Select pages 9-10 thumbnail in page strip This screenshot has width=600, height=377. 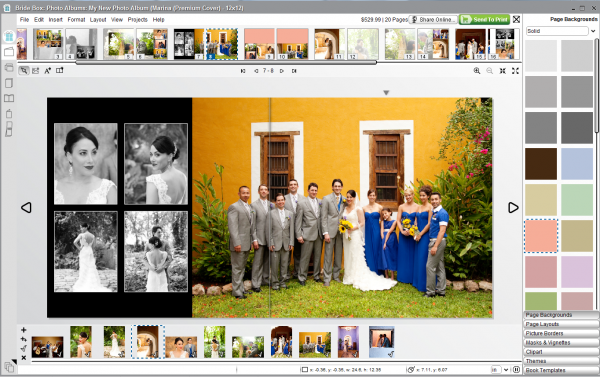click(276, 44)
